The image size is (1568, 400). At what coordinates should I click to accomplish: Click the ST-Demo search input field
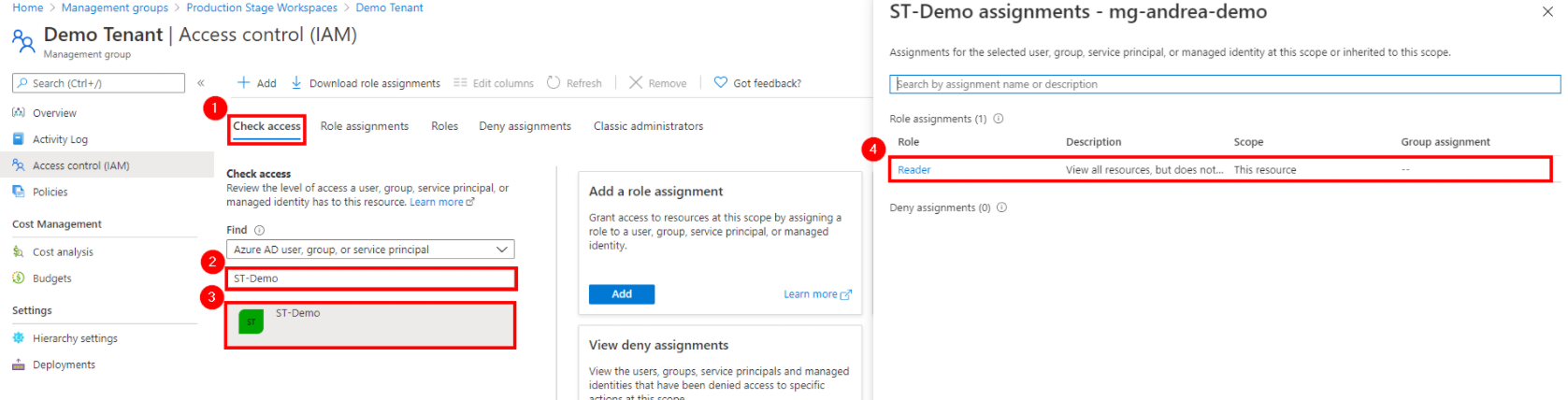(x=370, y=279)
